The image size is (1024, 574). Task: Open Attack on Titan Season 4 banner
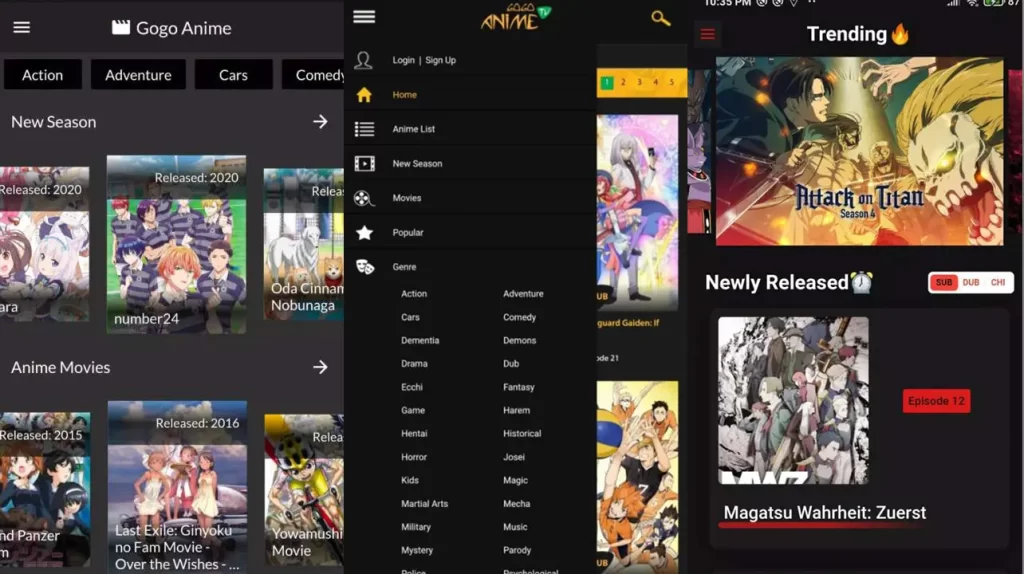(859, 151)
